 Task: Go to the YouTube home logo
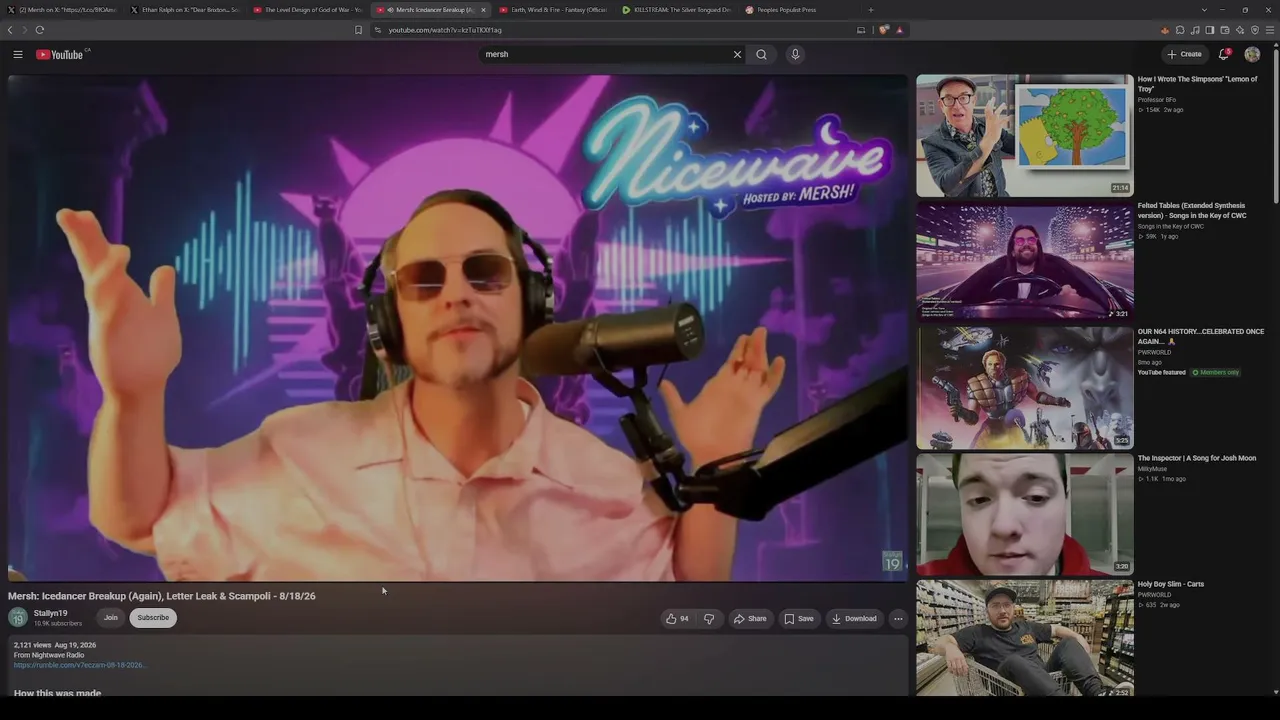pos(62,54)
